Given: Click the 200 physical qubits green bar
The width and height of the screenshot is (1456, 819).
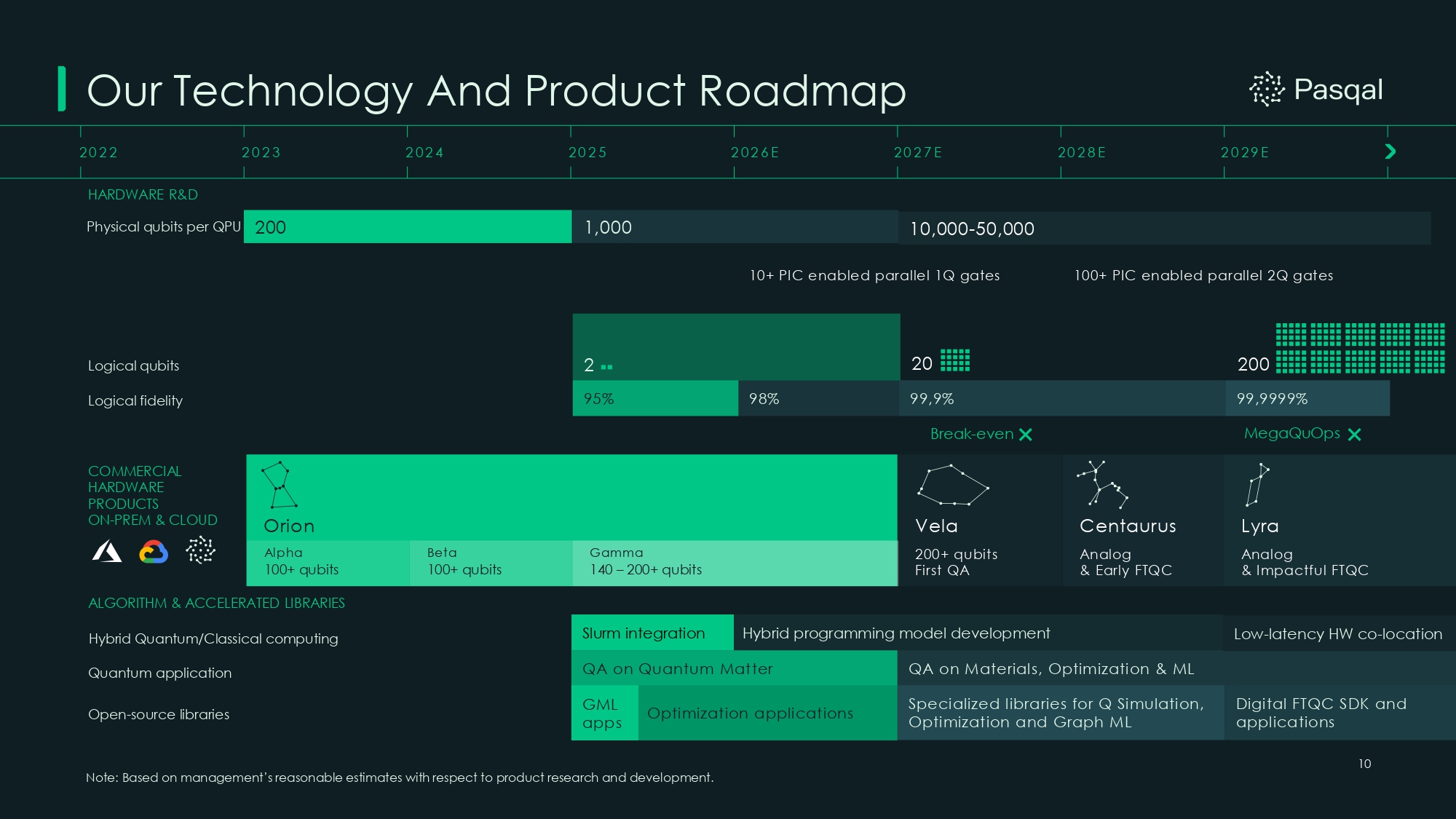Looking at the screenshot, I should coord(407,227).
